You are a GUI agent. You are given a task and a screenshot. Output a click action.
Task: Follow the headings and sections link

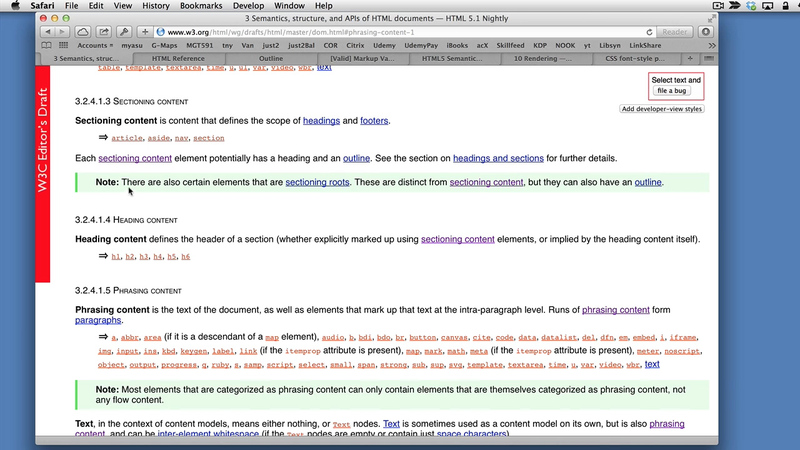tap(498, 158)
